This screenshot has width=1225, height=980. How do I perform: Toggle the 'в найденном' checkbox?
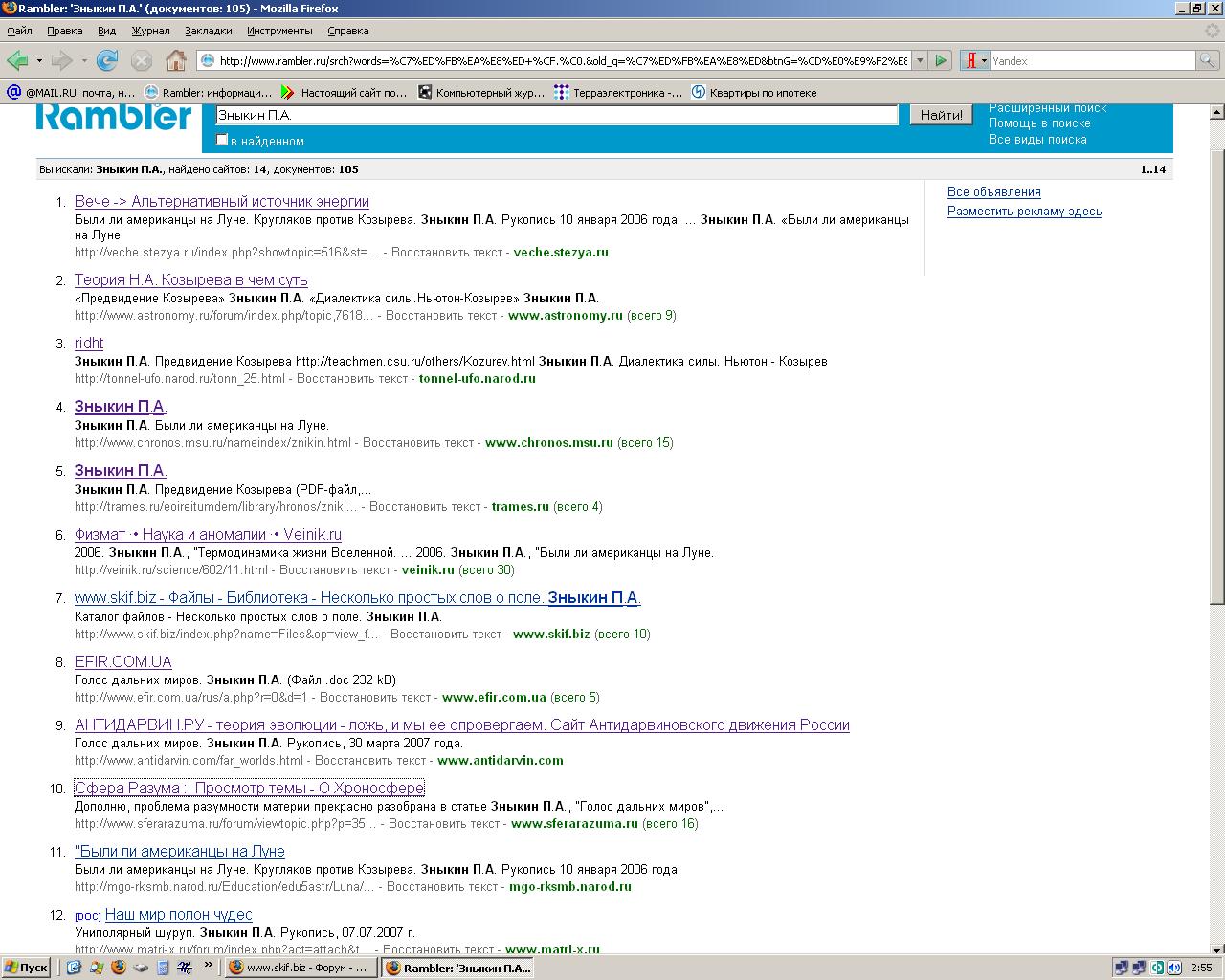(222, 140)
